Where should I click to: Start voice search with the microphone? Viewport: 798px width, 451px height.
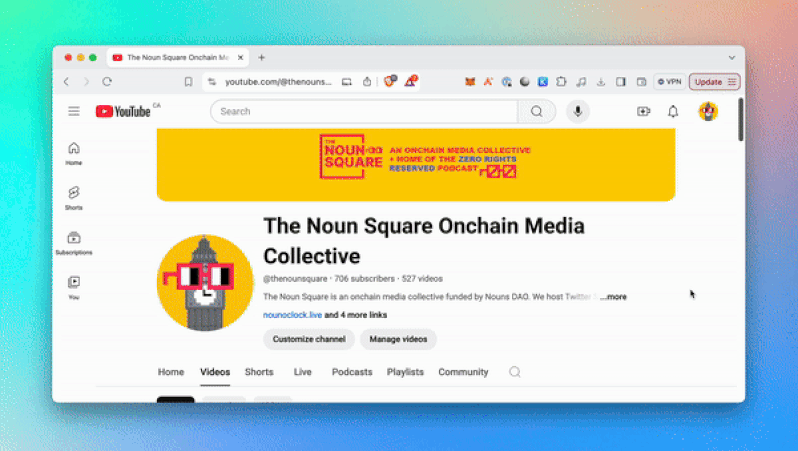click(577, 111)
